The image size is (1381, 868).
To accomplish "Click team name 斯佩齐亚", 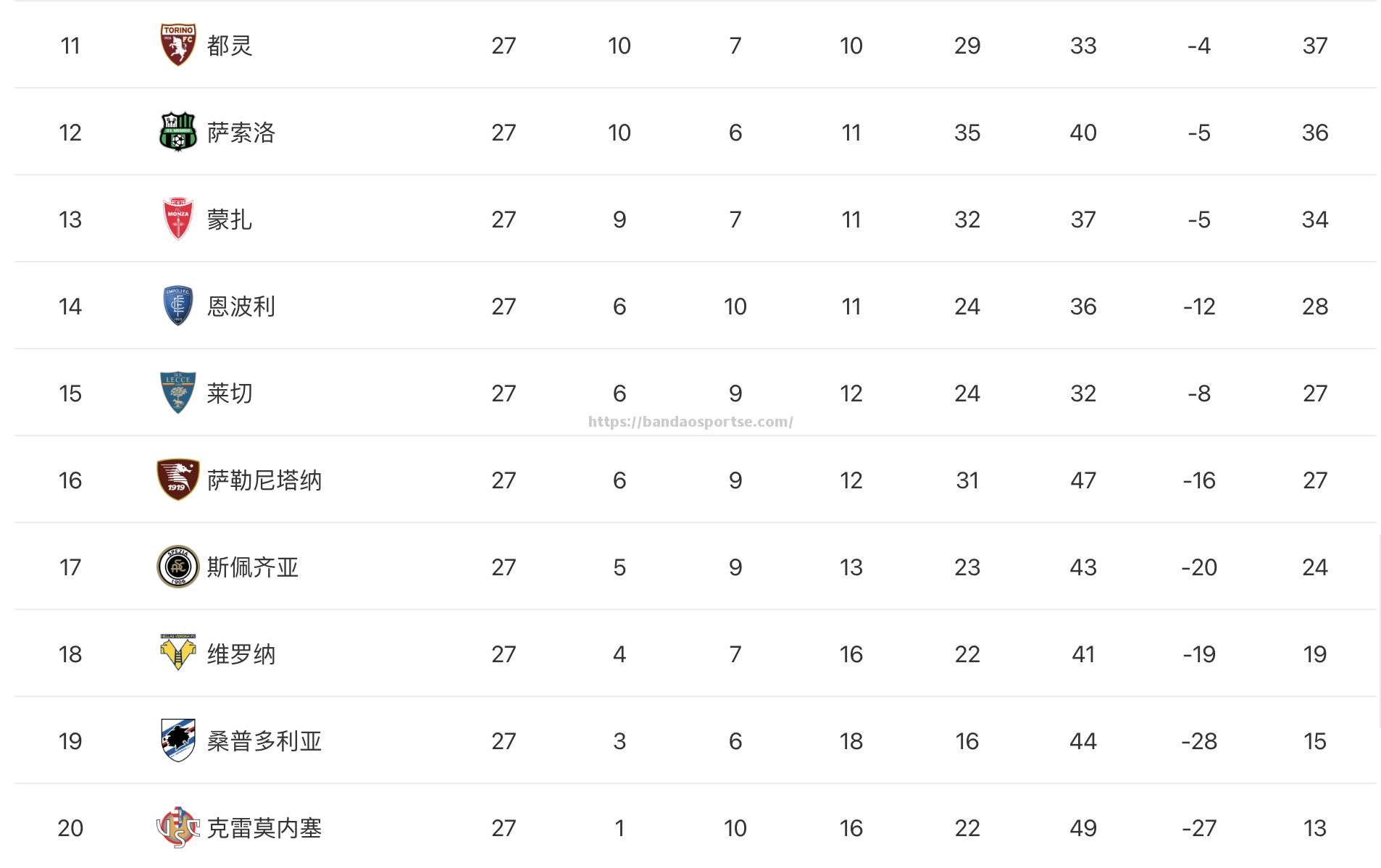I will point(253,567).
